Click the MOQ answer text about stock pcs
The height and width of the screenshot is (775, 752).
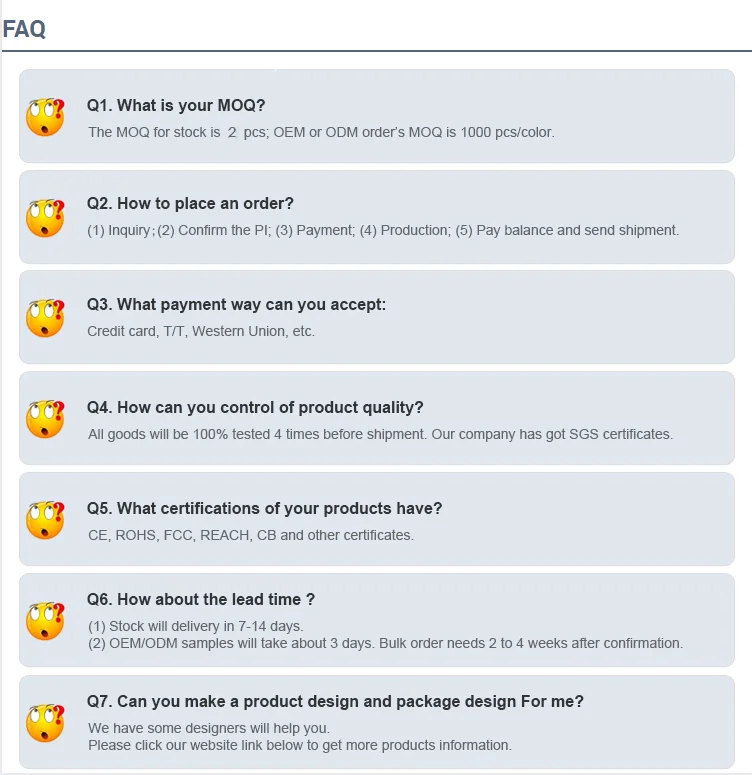click(x=320, y=132)
